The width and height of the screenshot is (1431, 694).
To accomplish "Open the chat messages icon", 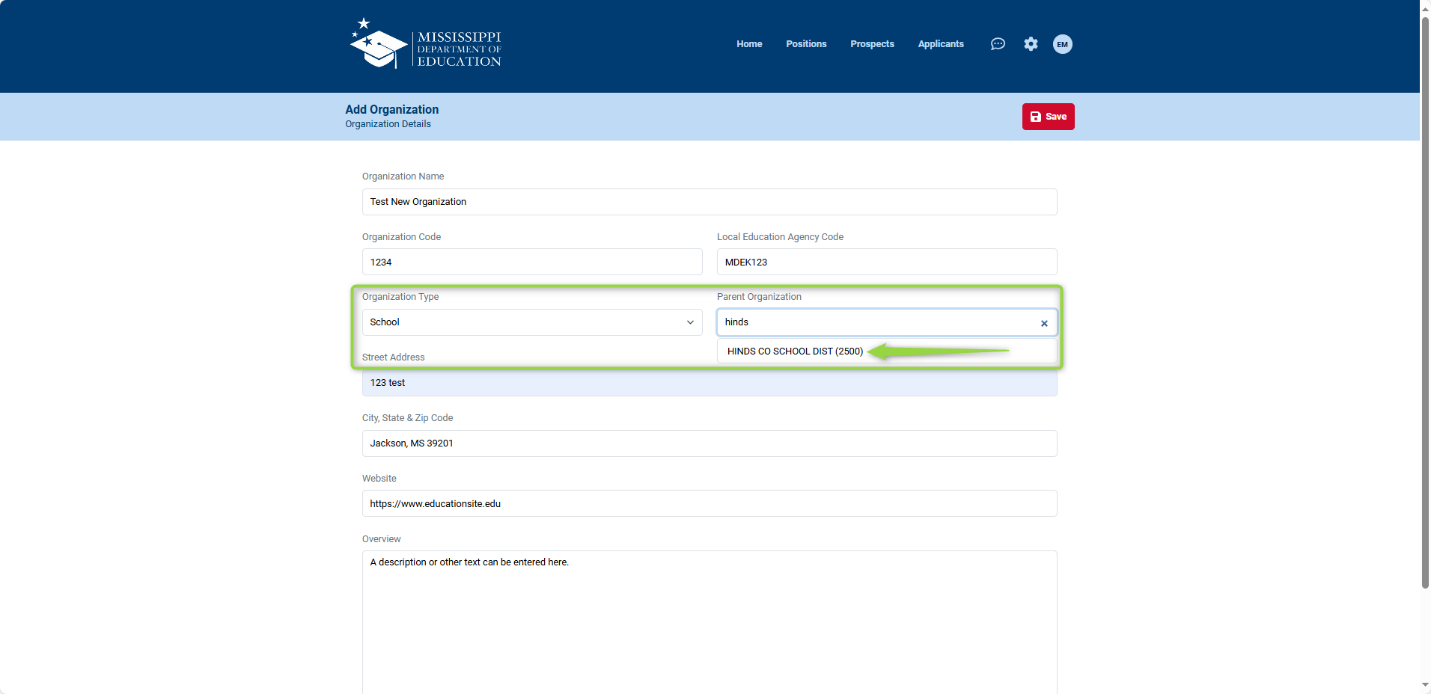I will pos(997,43).
